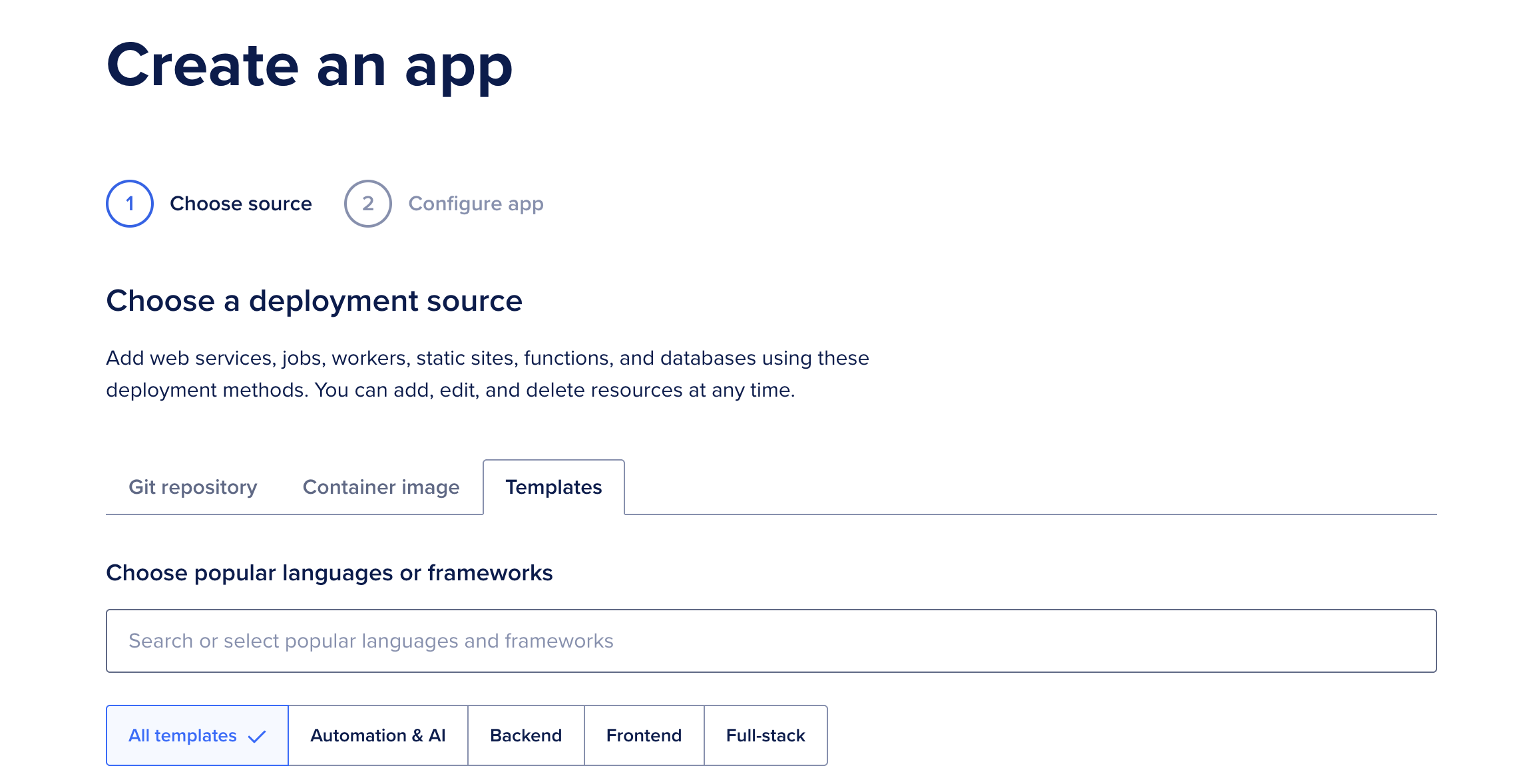Show only Frontend templates
The height and width of the screenshot is (784, 1531).
(x=643, y=735)
